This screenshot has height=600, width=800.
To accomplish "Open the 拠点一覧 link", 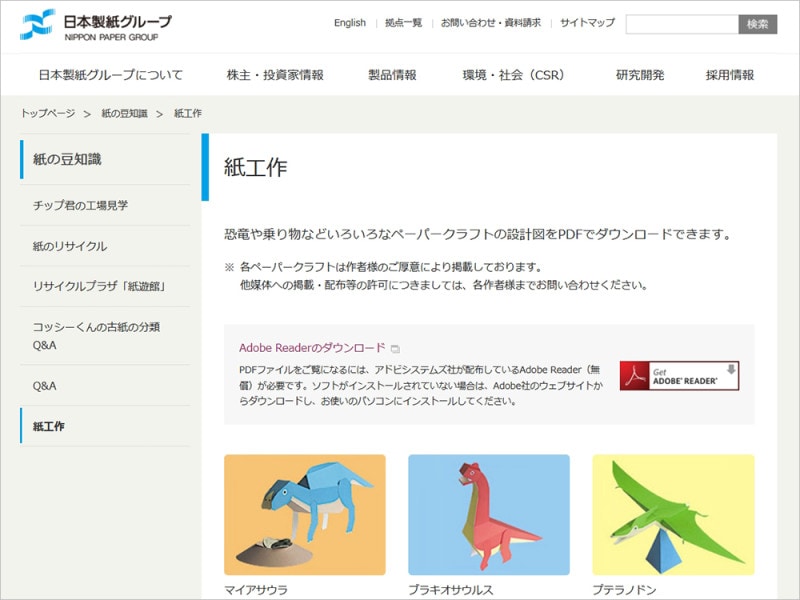I will (x=403, y=22).
